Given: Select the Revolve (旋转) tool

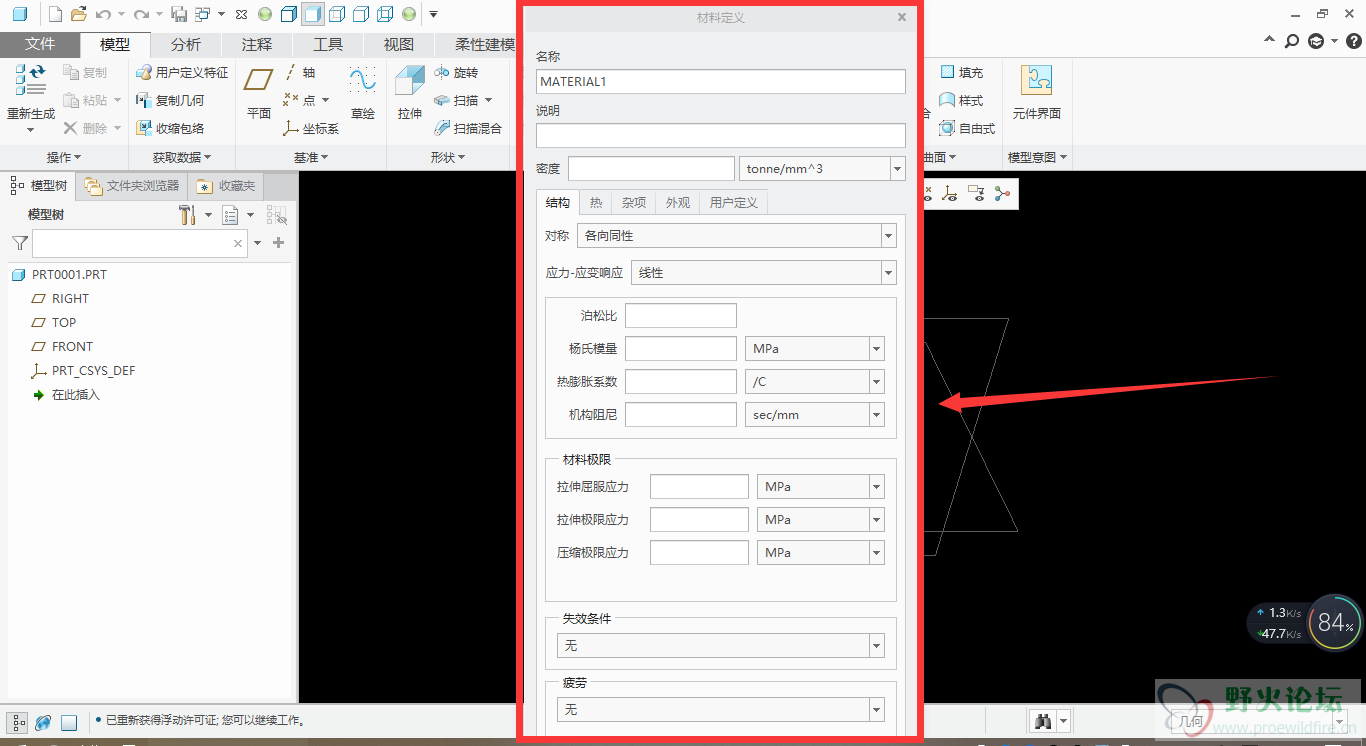Looking at the screenshot, I should click(456, 72).
